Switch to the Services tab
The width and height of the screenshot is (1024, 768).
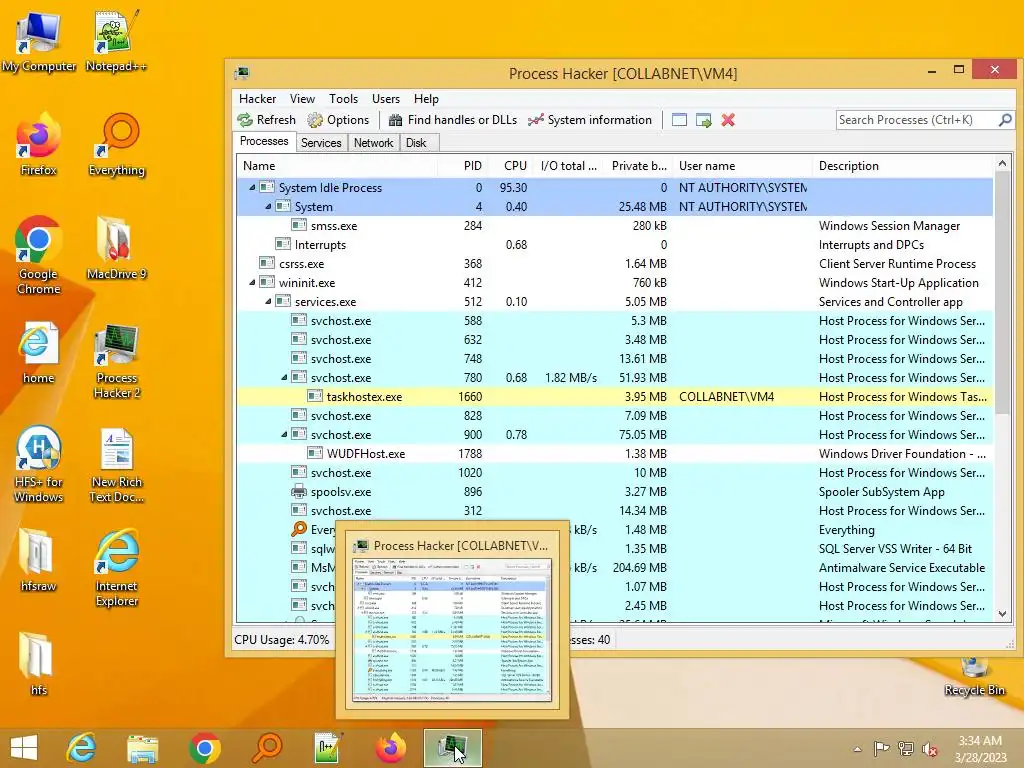pyautogui.click(x=321, y=142)
